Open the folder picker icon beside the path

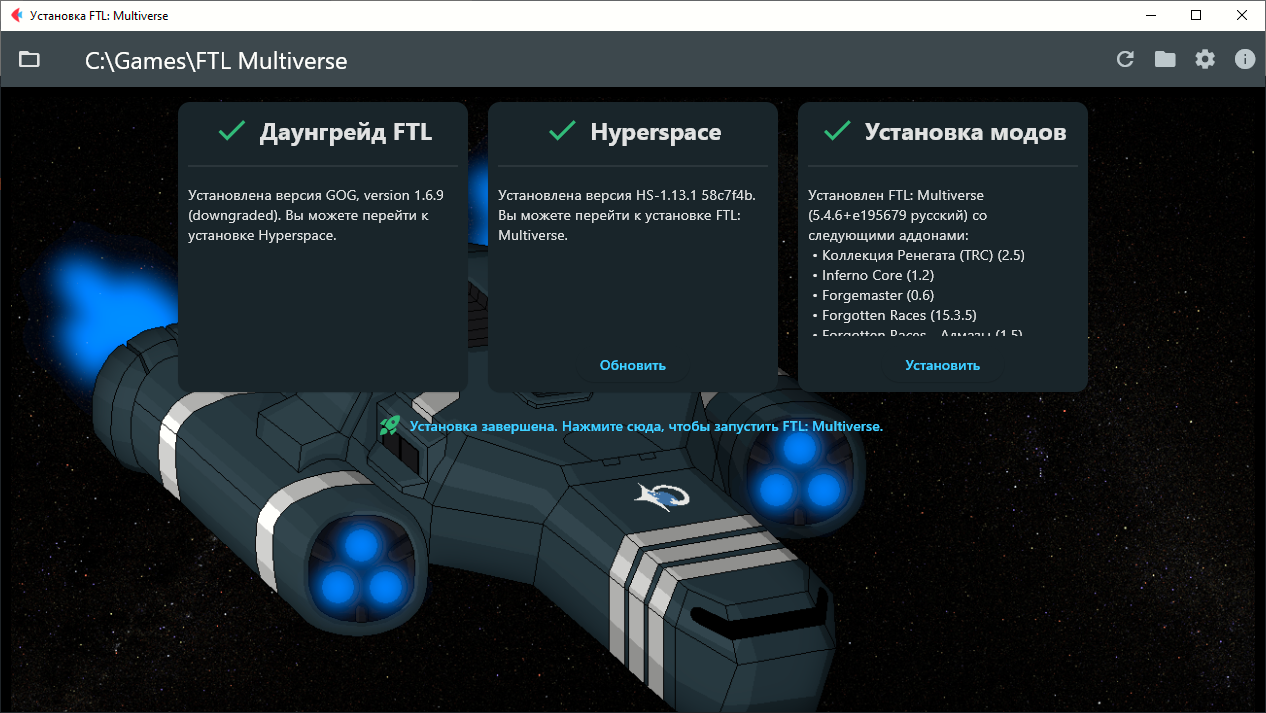pyautogui.click(x=29, y=60)
